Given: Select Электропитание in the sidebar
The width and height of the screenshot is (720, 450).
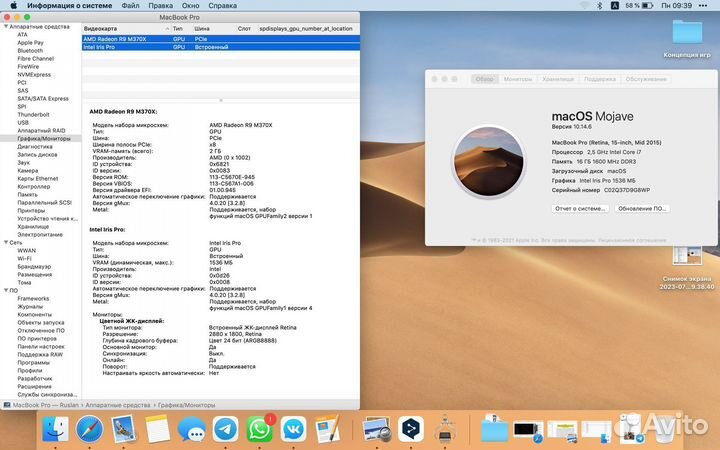Looking at the screenshot, I should pos(40,235).
